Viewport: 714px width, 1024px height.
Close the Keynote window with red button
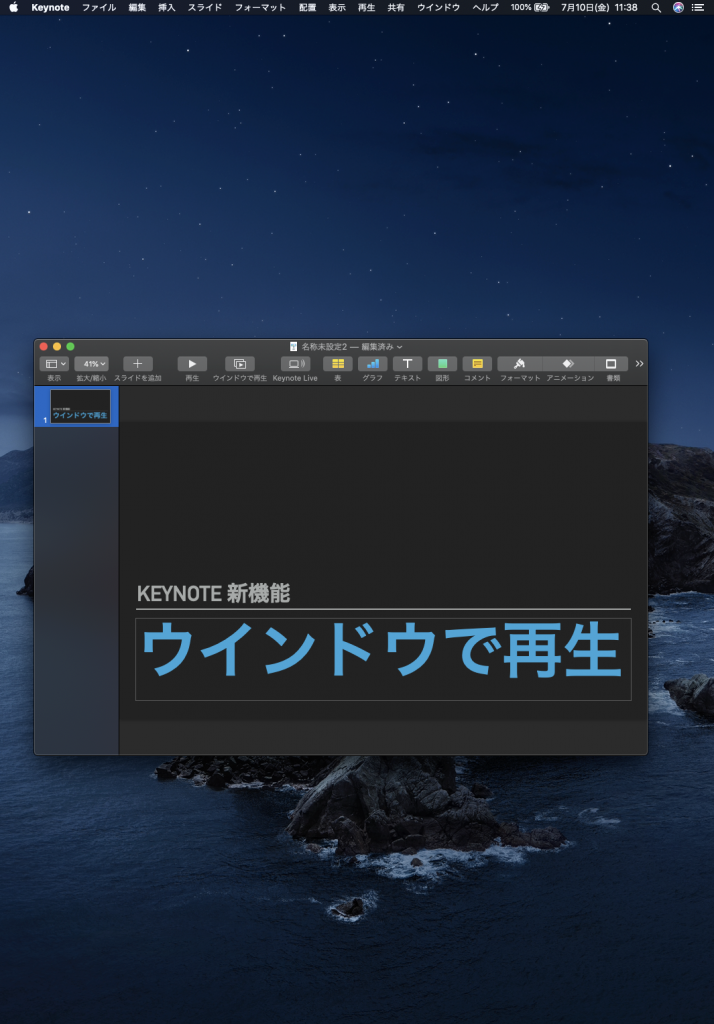44,347
